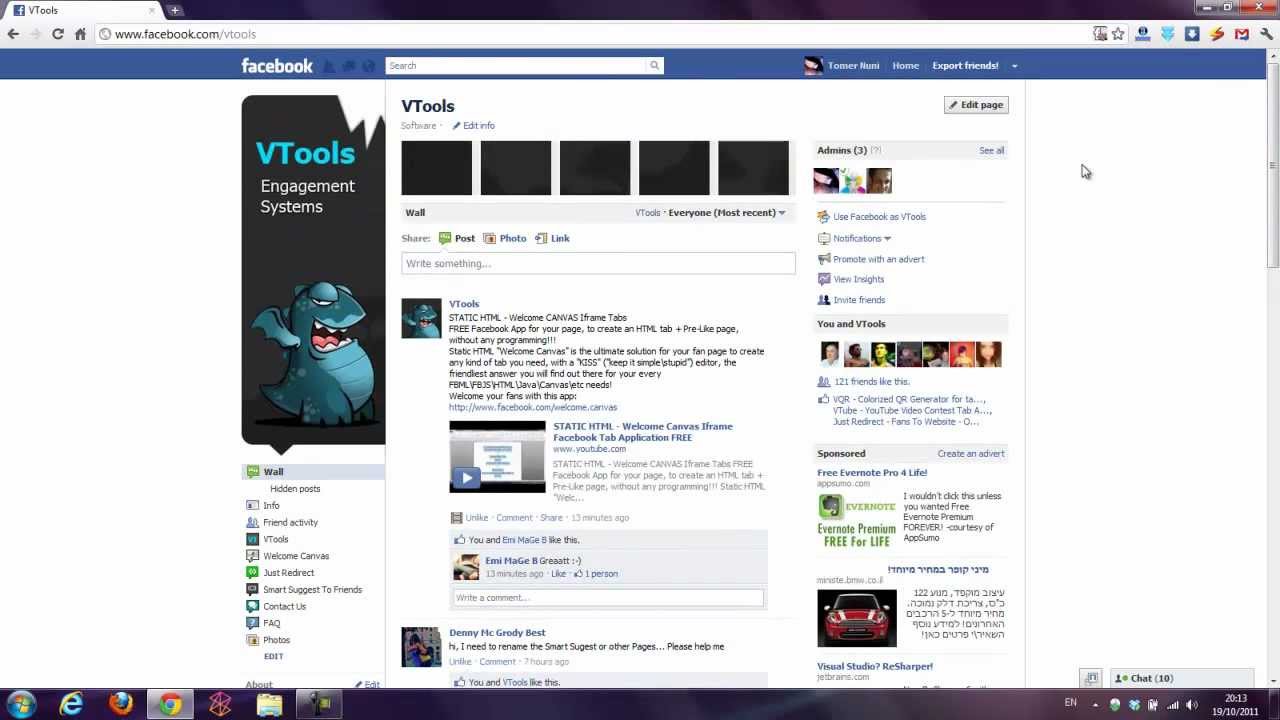
Task: Open Firefox from taskbar
Action: [121, 705]
